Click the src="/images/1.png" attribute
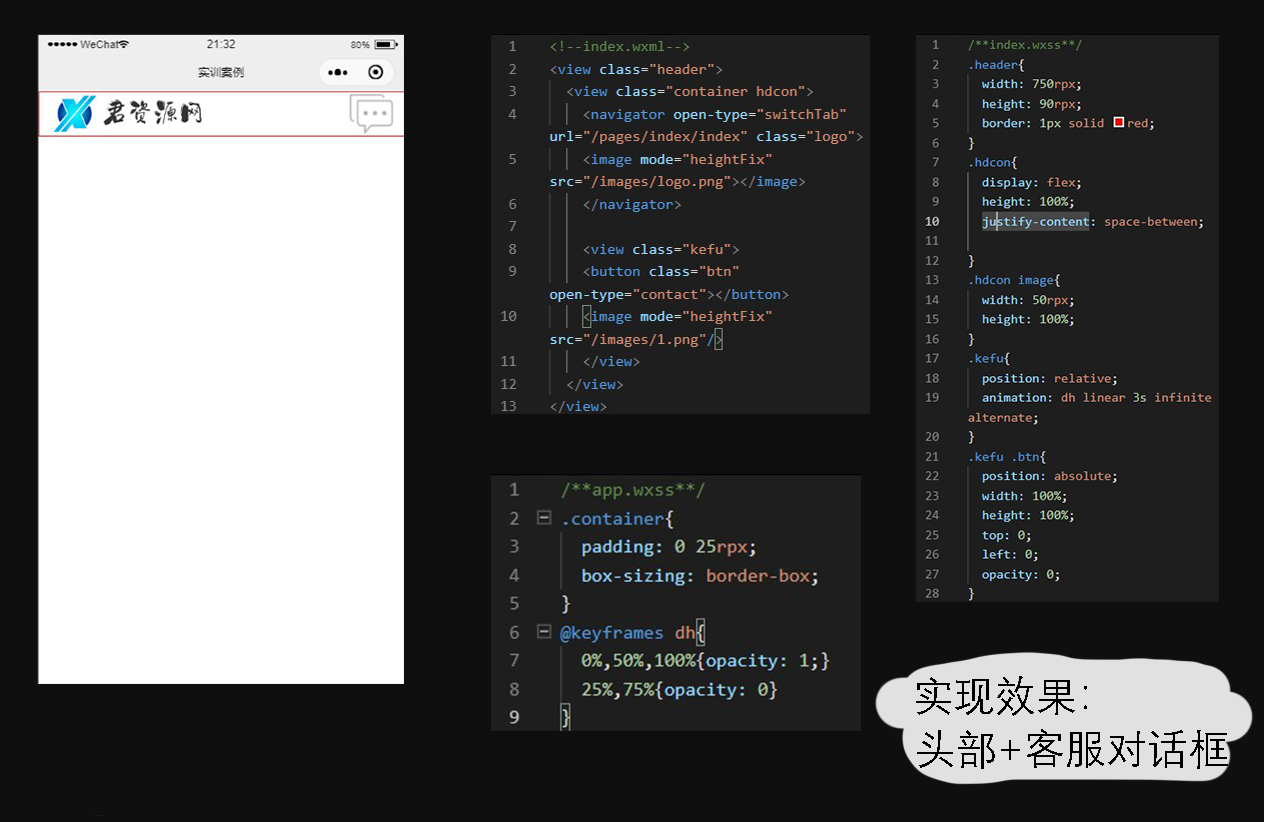Viewport: 1264px width, 822px height. (628, 339)
